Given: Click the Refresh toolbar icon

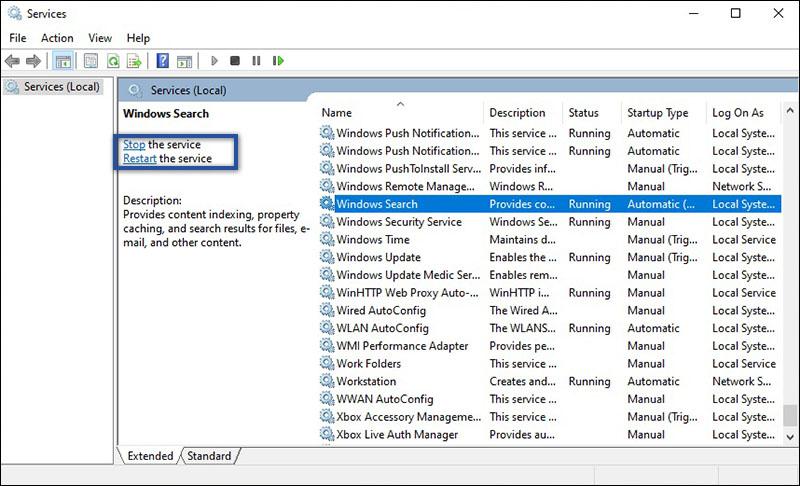Looking at the screenshot, I should pos(113,61).
